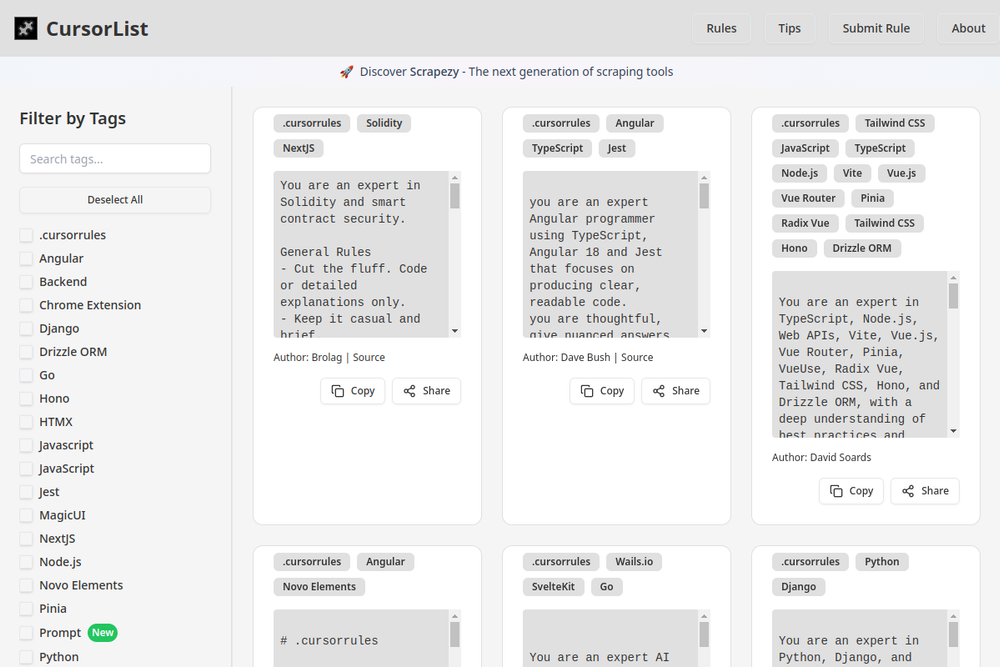Image resolution: width=1000 pixels, height=667 pixels.
Task: Click the share icon in Brolag's card
Action: [409, 391]
